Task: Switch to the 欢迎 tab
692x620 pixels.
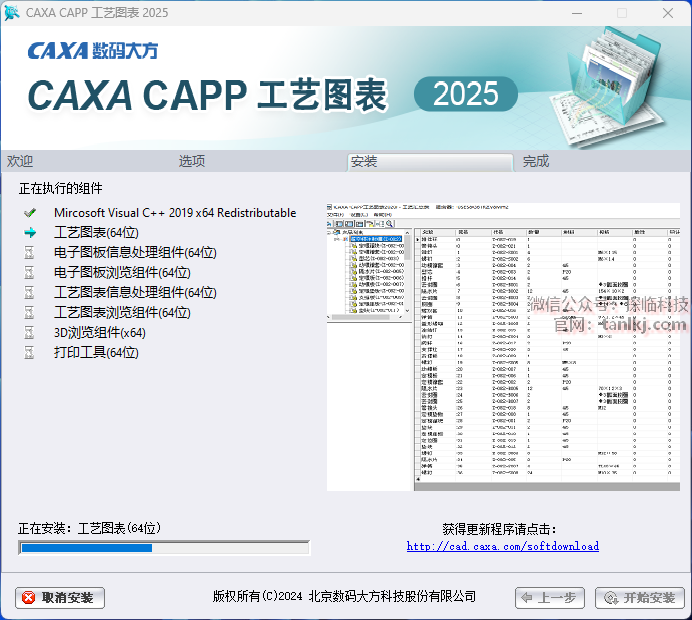Action: tap(20, 161)
